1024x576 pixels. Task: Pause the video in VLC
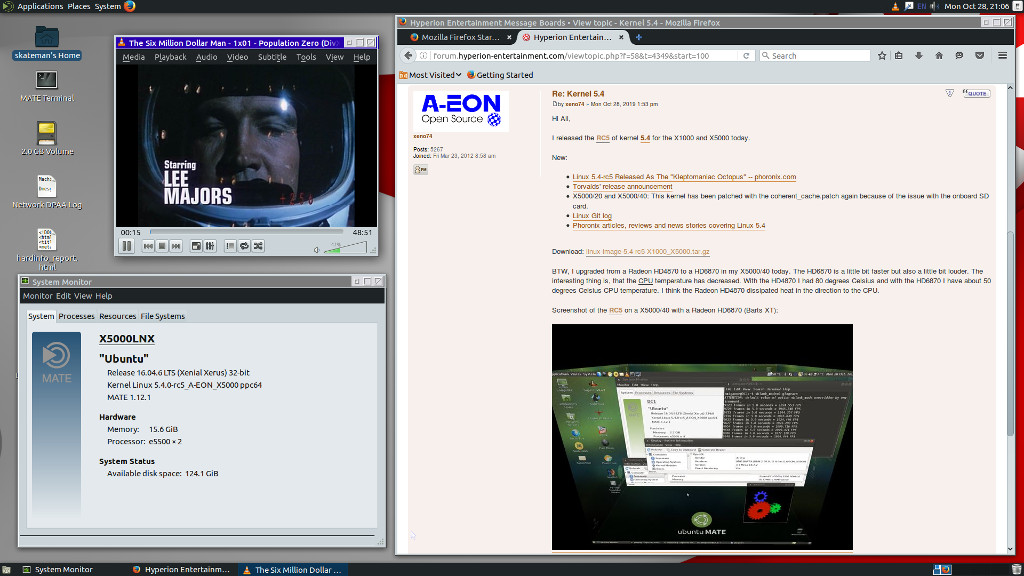tap(127, 246)
